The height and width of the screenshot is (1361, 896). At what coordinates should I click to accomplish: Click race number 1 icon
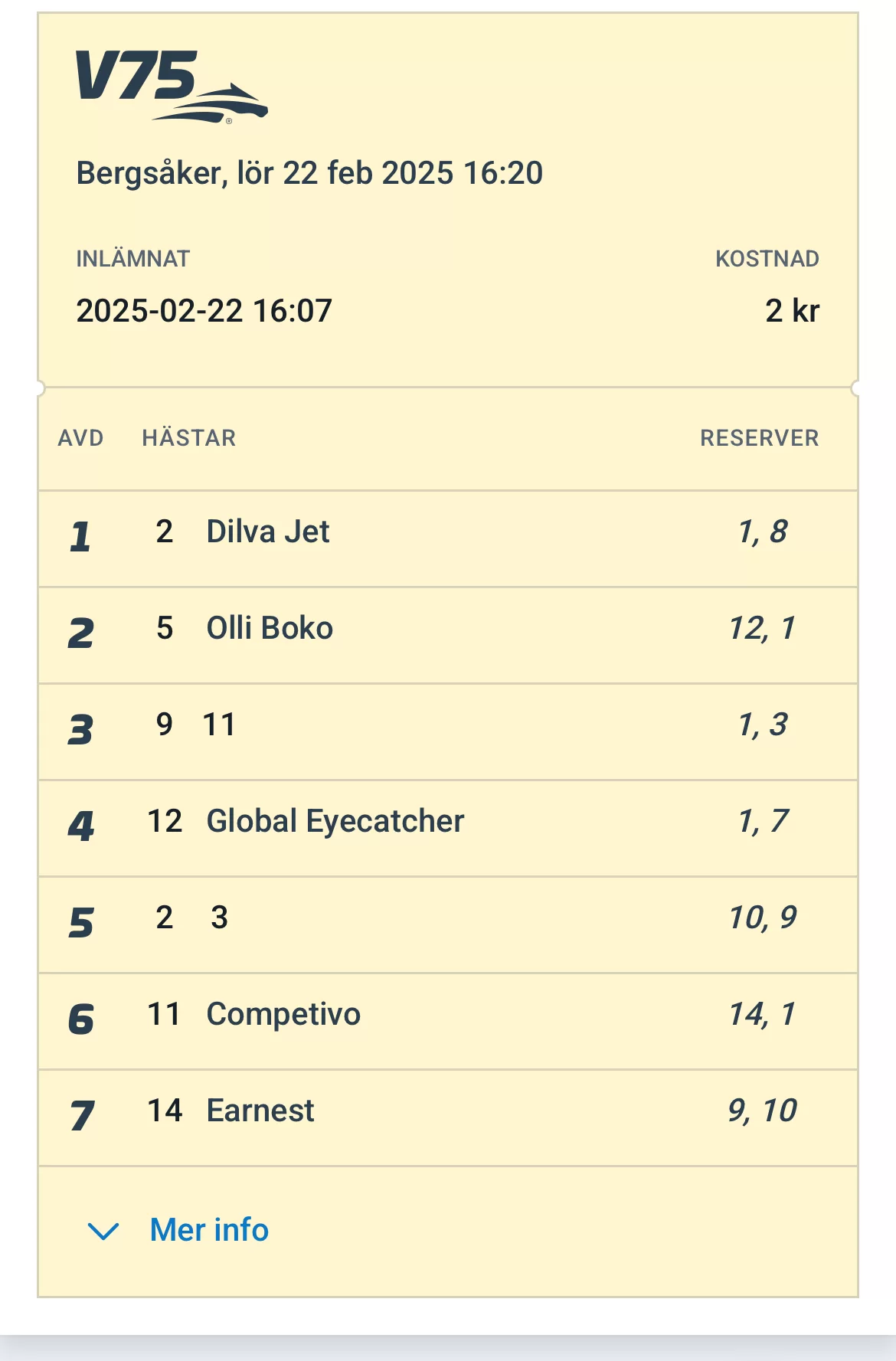80,537
